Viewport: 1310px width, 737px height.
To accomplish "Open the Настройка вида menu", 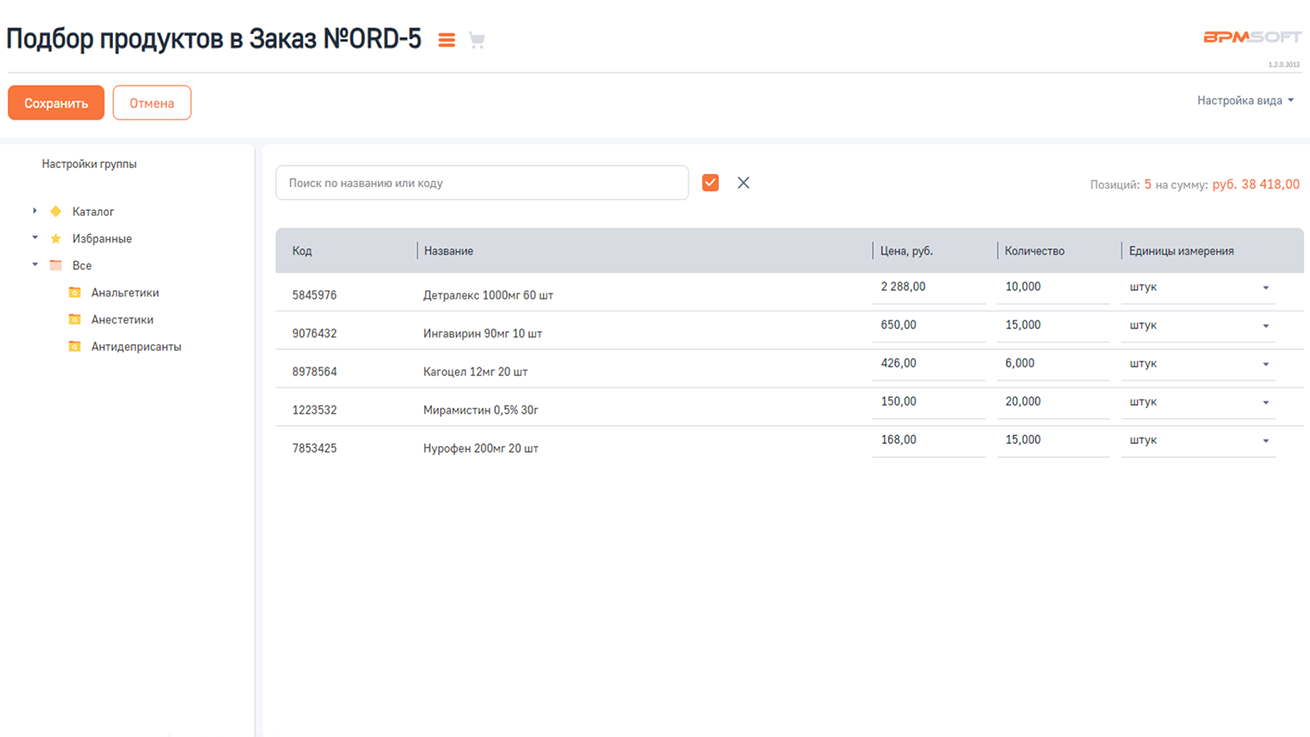I will coord(1245,101).
